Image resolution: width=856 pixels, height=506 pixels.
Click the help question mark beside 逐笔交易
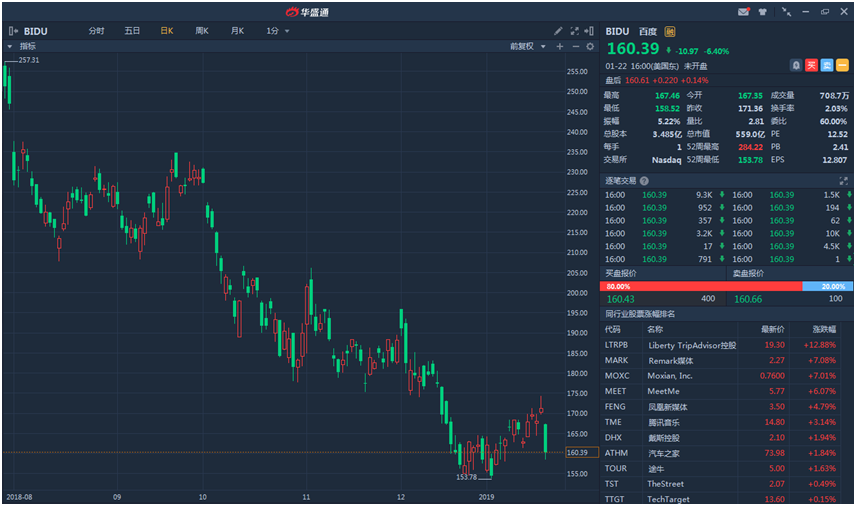click(x=644, y=180)
